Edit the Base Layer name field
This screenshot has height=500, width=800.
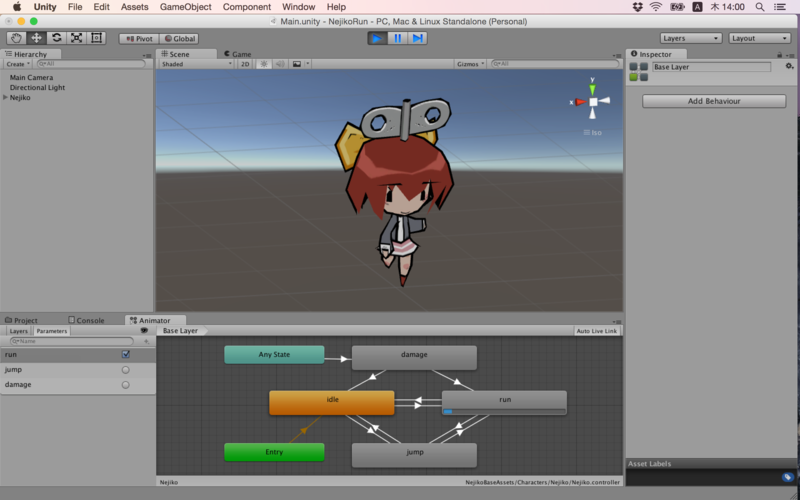point(711,67)
